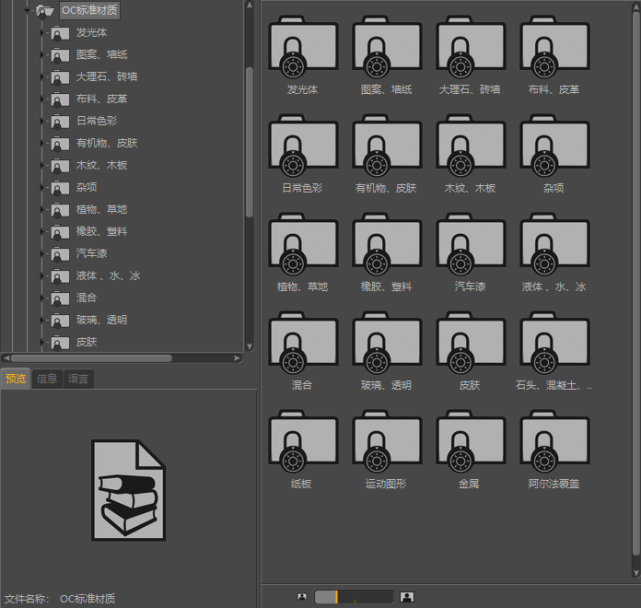The height and width of the screenshot is (608, 641).
Task: Open the 纸板 folder icon
Action: pyautogui.click(x=303, y=441)
